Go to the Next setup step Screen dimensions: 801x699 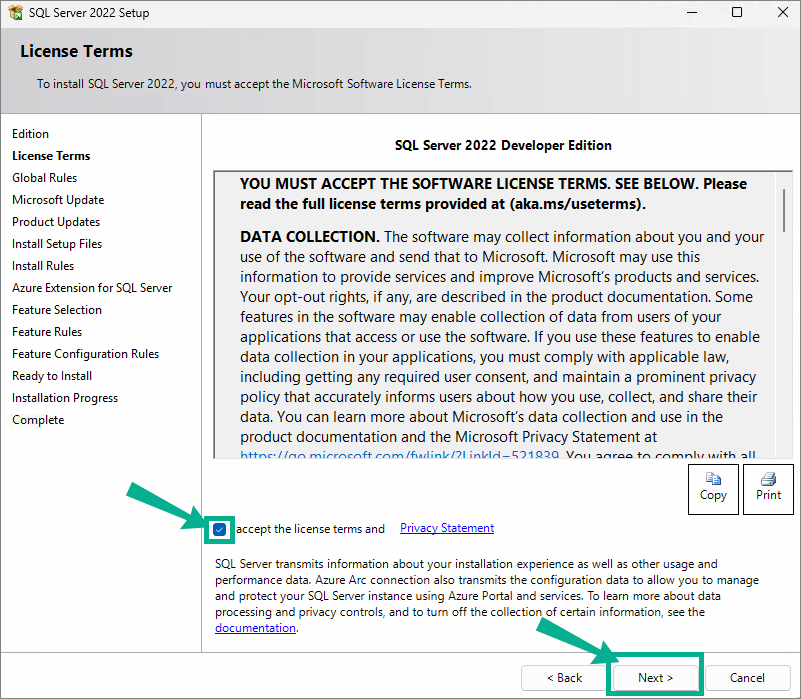point(655,678)
